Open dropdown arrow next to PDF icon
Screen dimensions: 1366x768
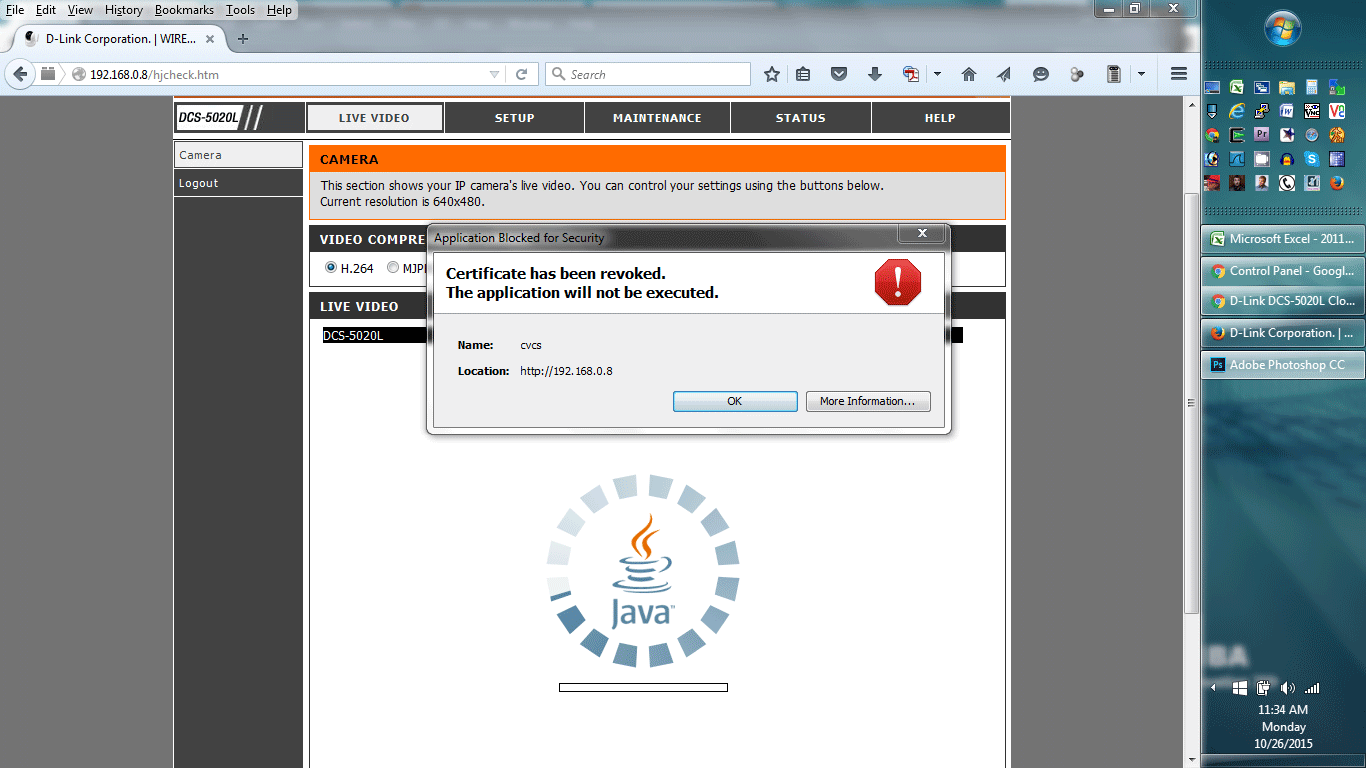937,74
